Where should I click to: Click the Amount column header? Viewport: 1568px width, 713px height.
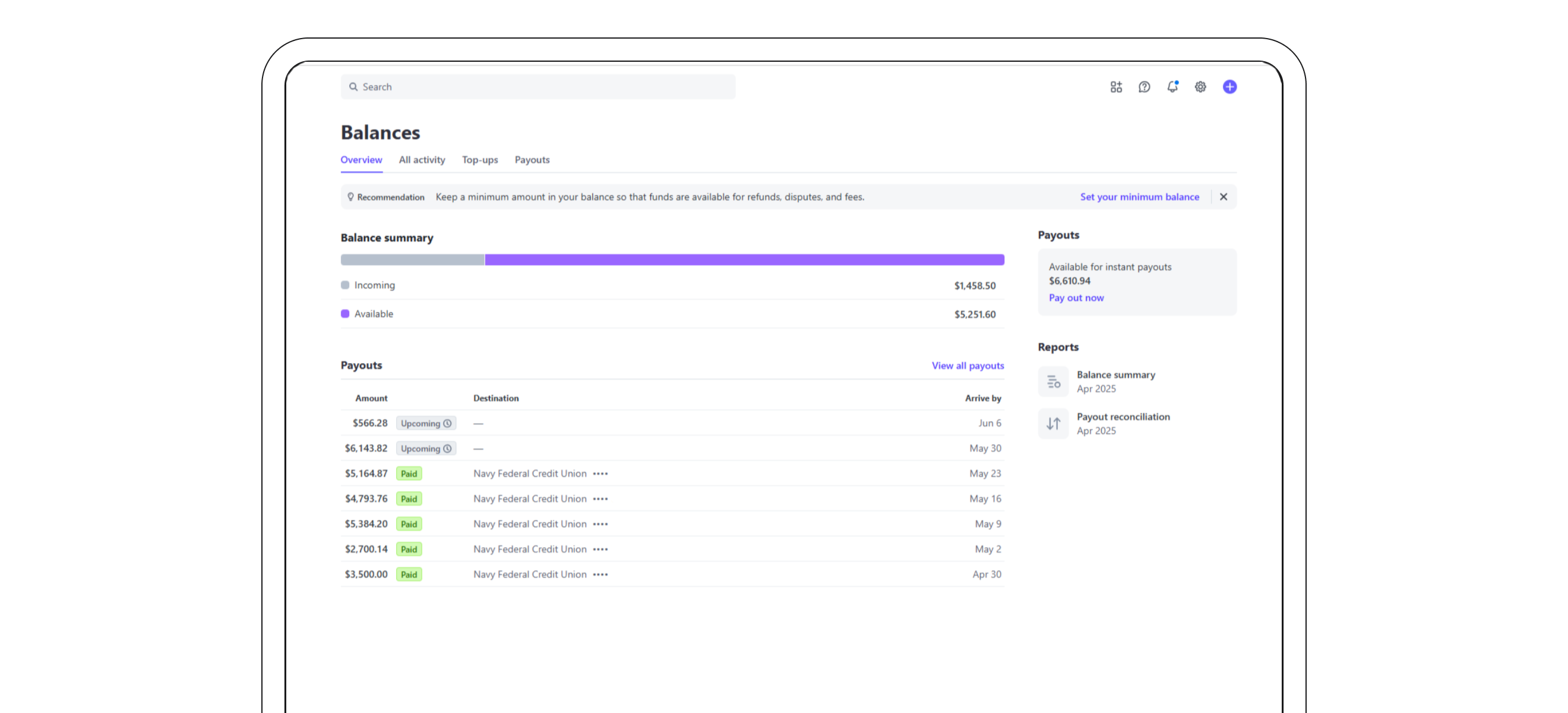coord(371,398)
